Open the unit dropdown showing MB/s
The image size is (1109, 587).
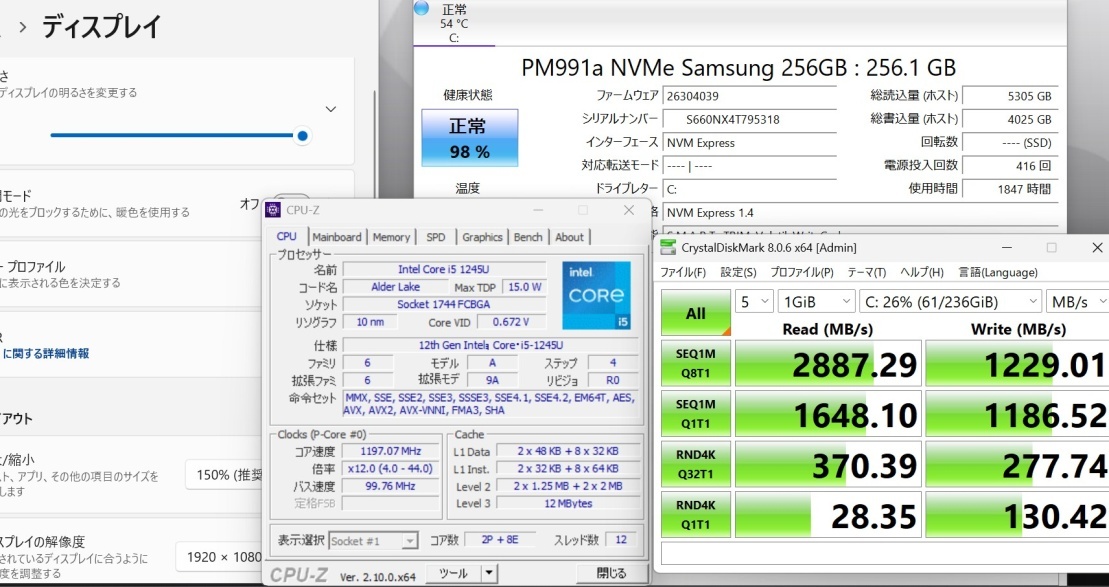[1077, 302]
